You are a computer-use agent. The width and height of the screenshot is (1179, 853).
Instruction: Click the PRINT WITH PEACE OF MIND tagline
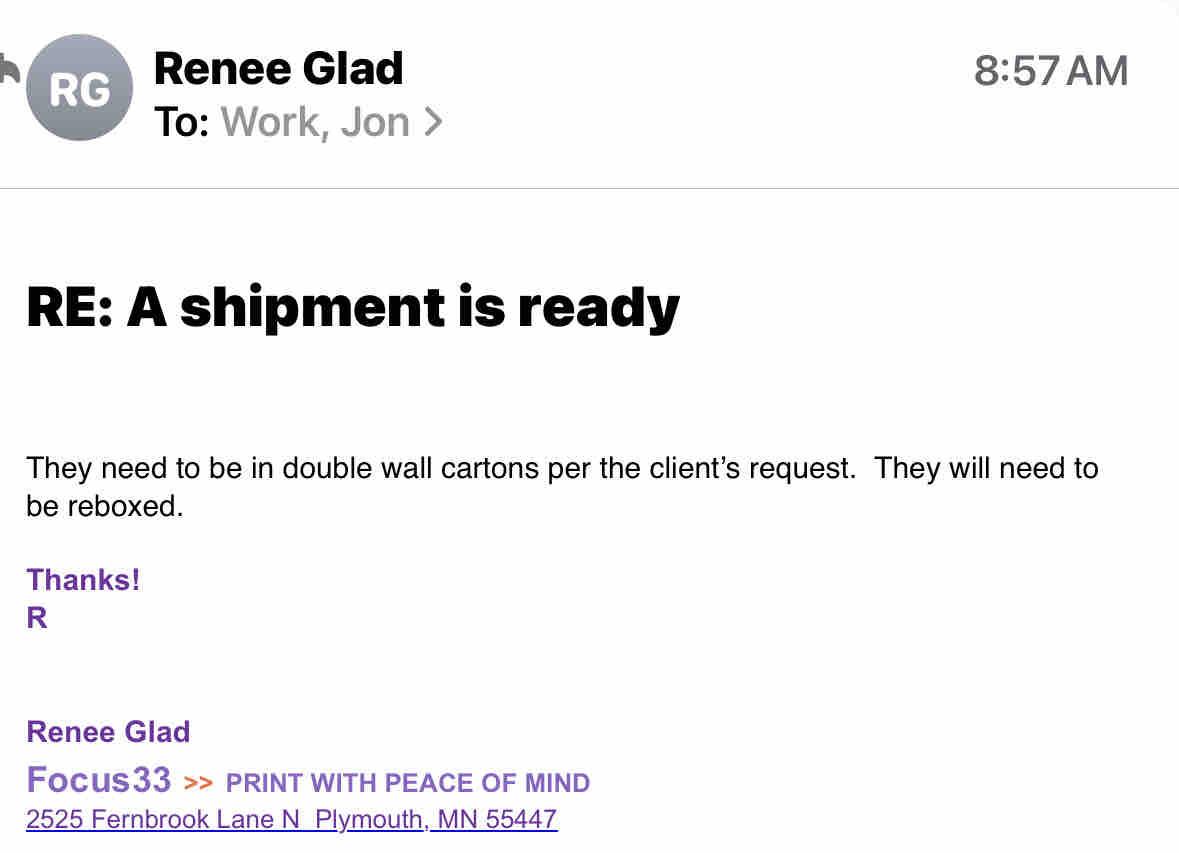[x=408, y=782]
